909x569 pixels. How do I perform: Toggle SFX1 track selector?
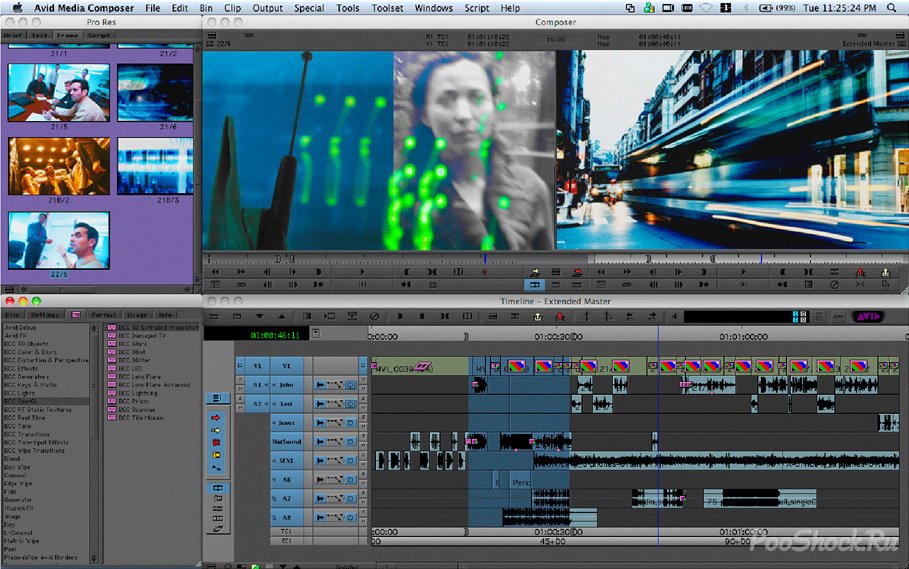pos(287,461)
